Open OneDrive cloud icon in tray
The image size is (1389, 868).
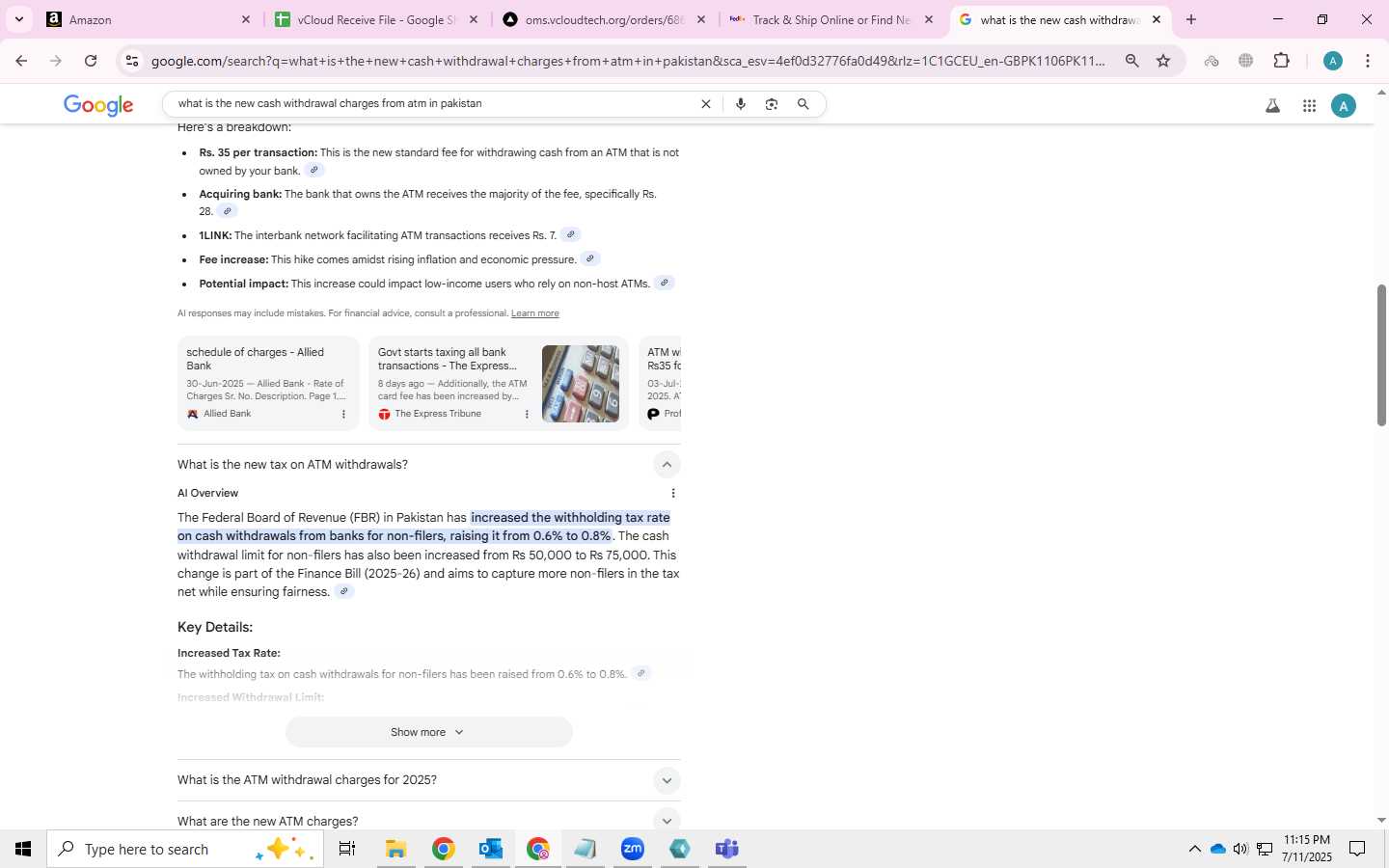pyautogui.click(x=1217, y=849)
